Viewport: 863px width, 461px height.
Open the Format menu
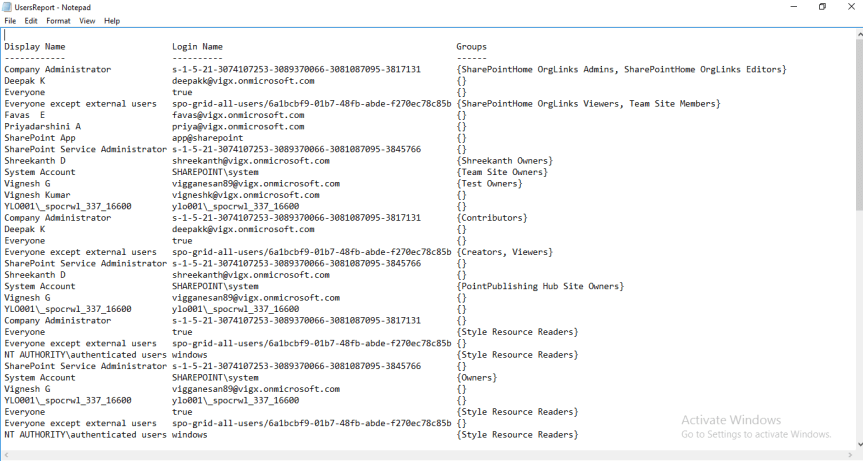pyautogui.click(x=58, y=20)
